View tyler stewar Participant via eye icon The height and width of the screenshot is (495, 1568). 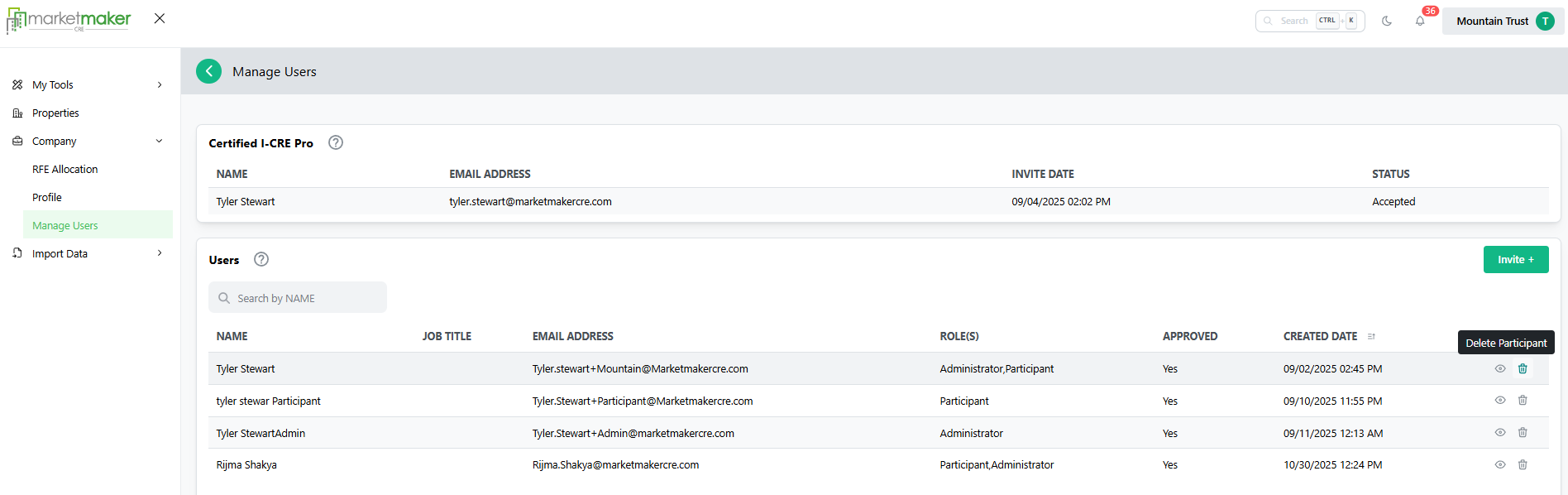click(x=1500, y=400)
